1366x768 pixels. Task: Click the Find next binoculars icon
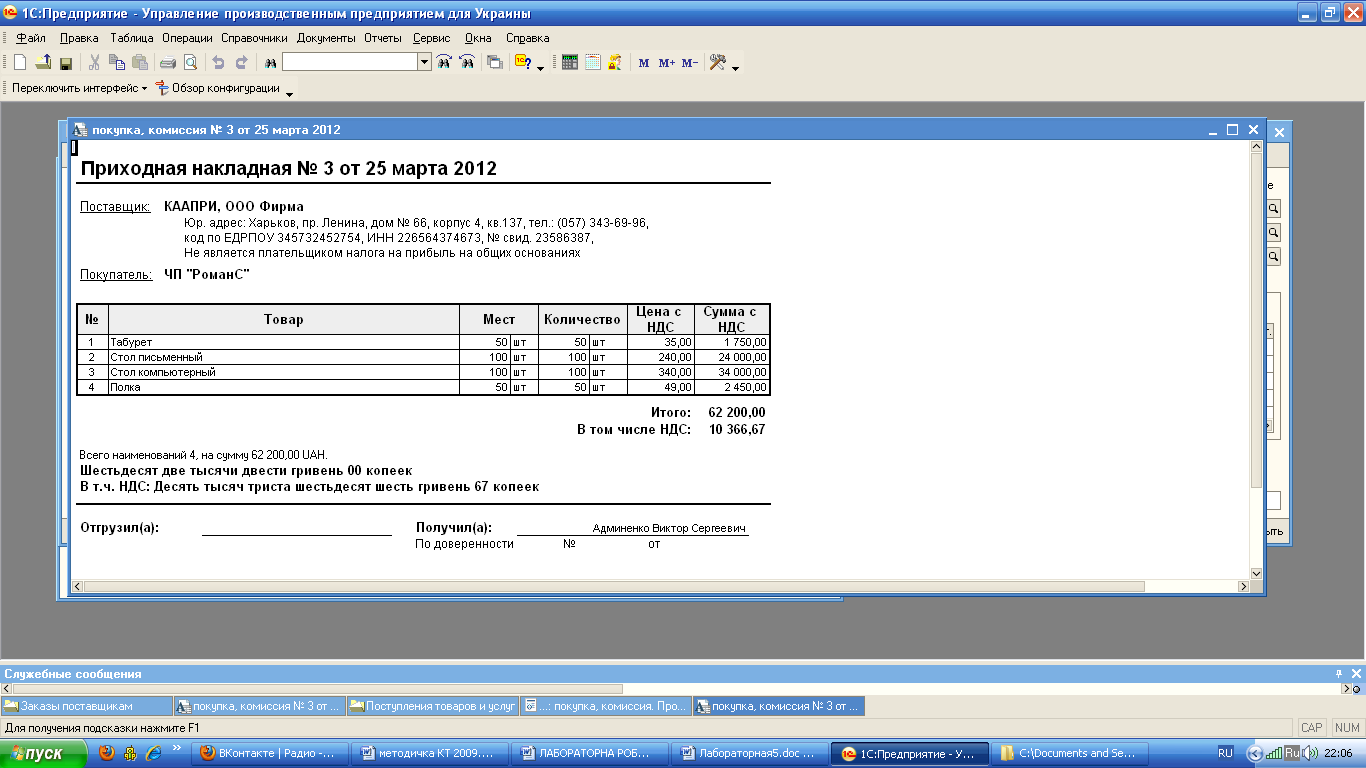pos(444,62)
